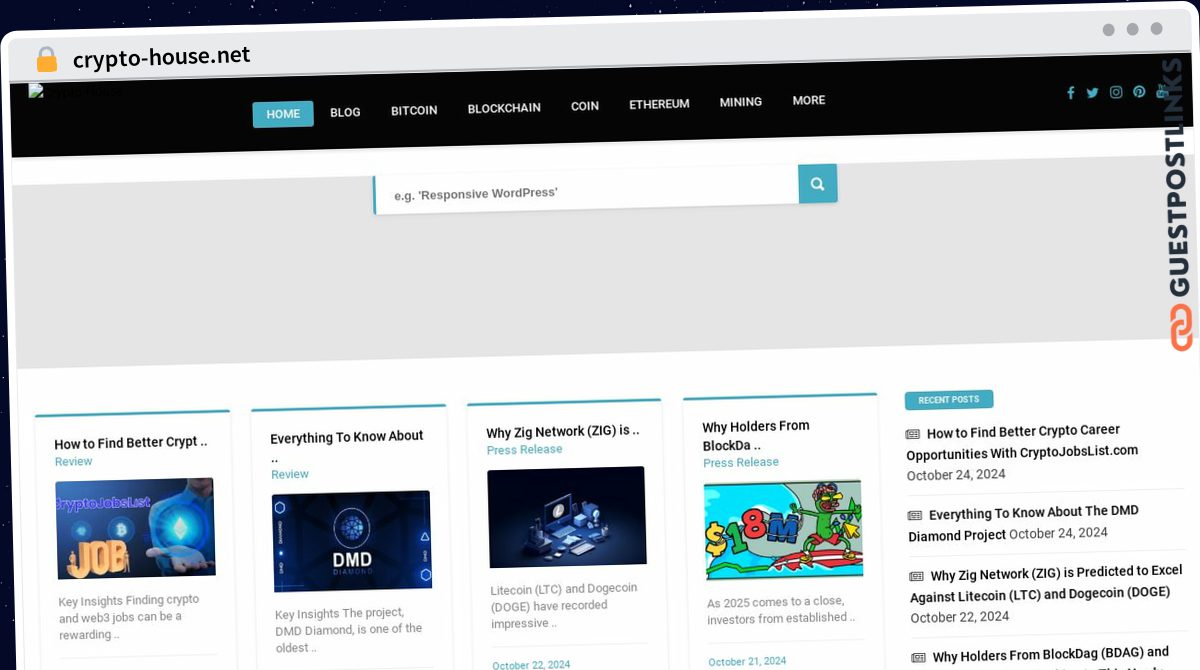Open the 'Everything To Know About ..' card title
Screen dimensions: 1200x670
pyautogui.click(x=347, y=446)
